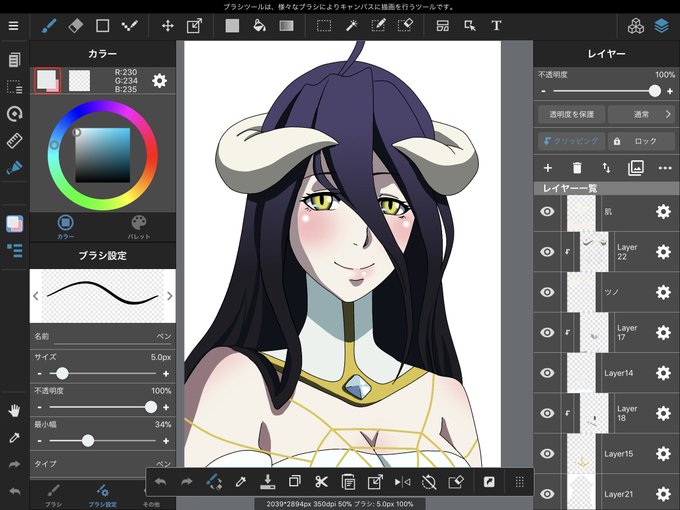Hide Layer15 visibility

pos(547,453)
